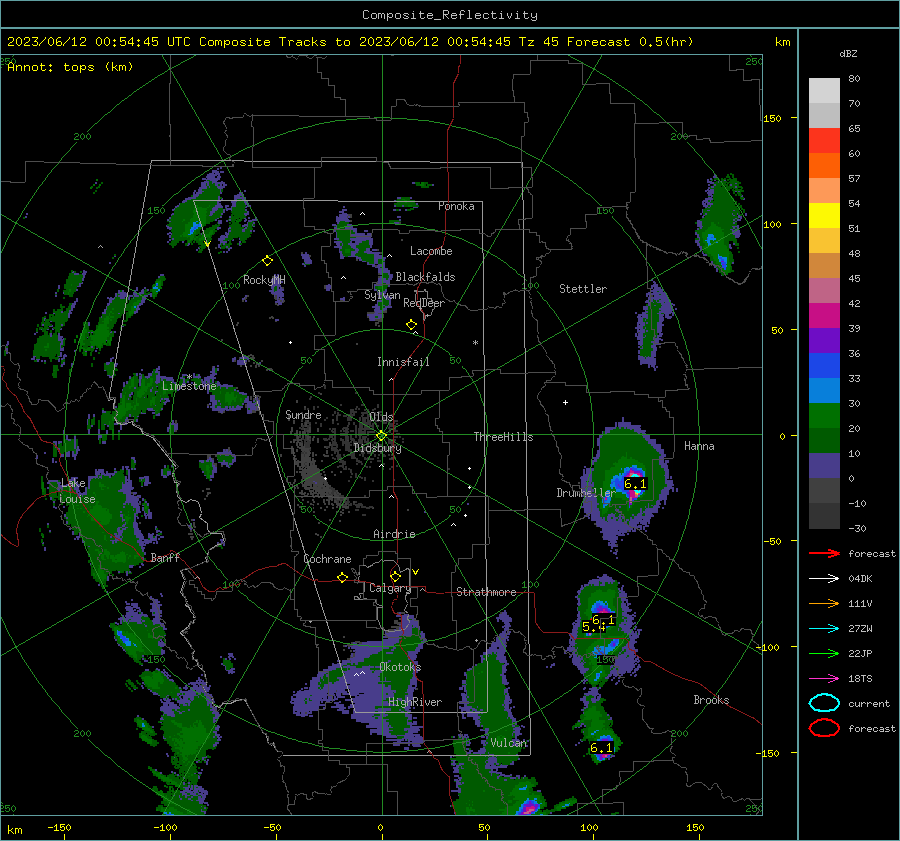
Task: Click the RockyMH label
Action: [264, 280]
